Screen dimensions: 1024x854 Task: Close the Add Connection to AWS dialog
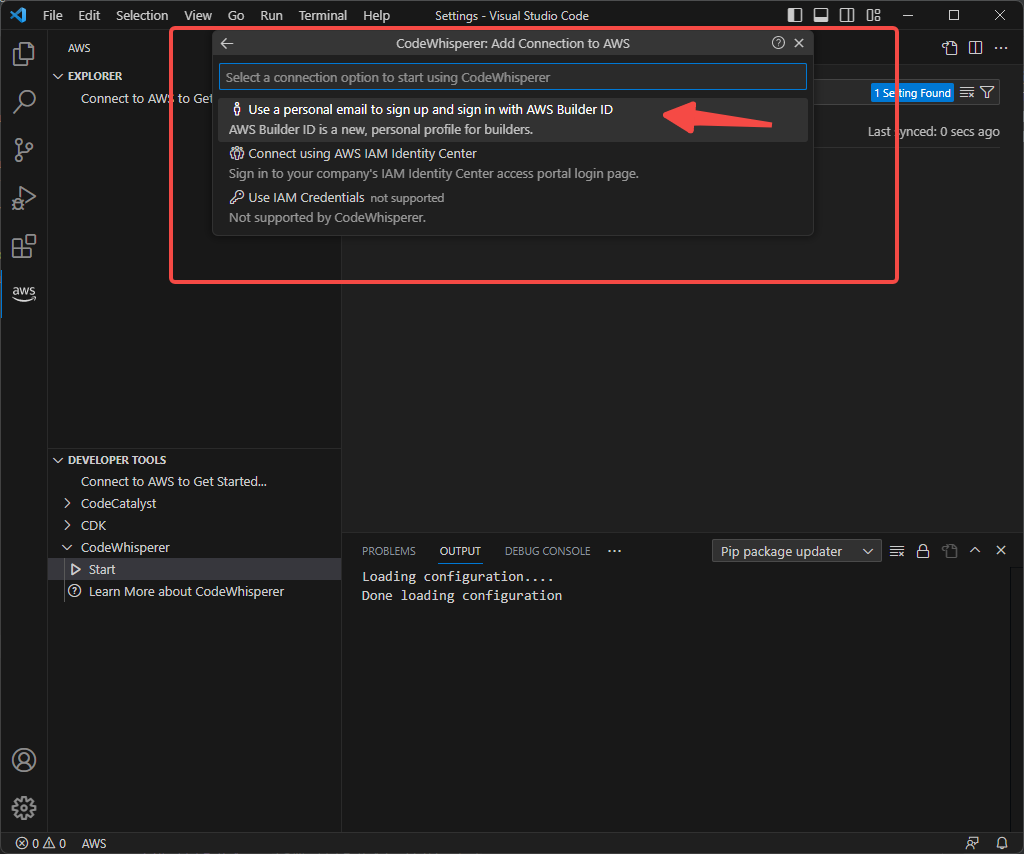799,43
